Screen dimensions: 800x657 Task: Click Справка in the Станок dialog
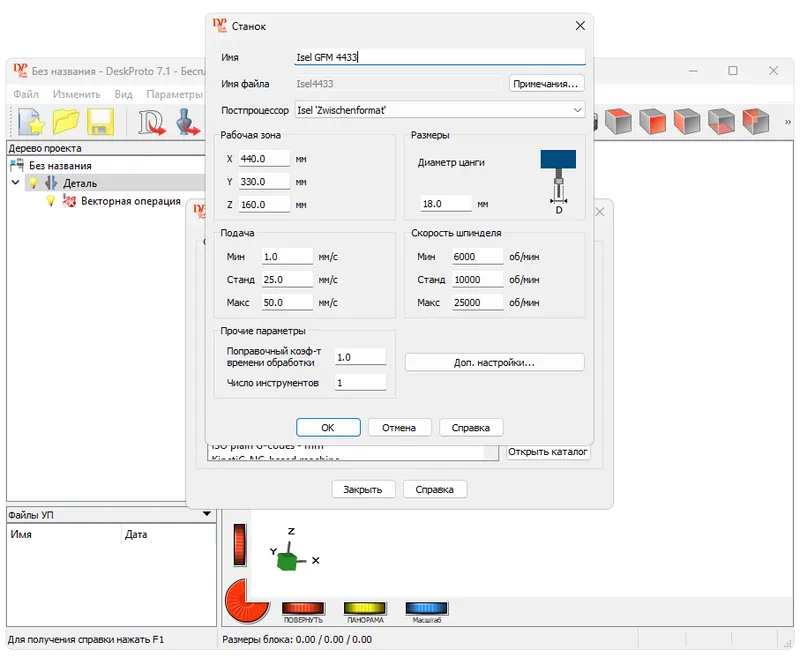[x=471, y=427]
